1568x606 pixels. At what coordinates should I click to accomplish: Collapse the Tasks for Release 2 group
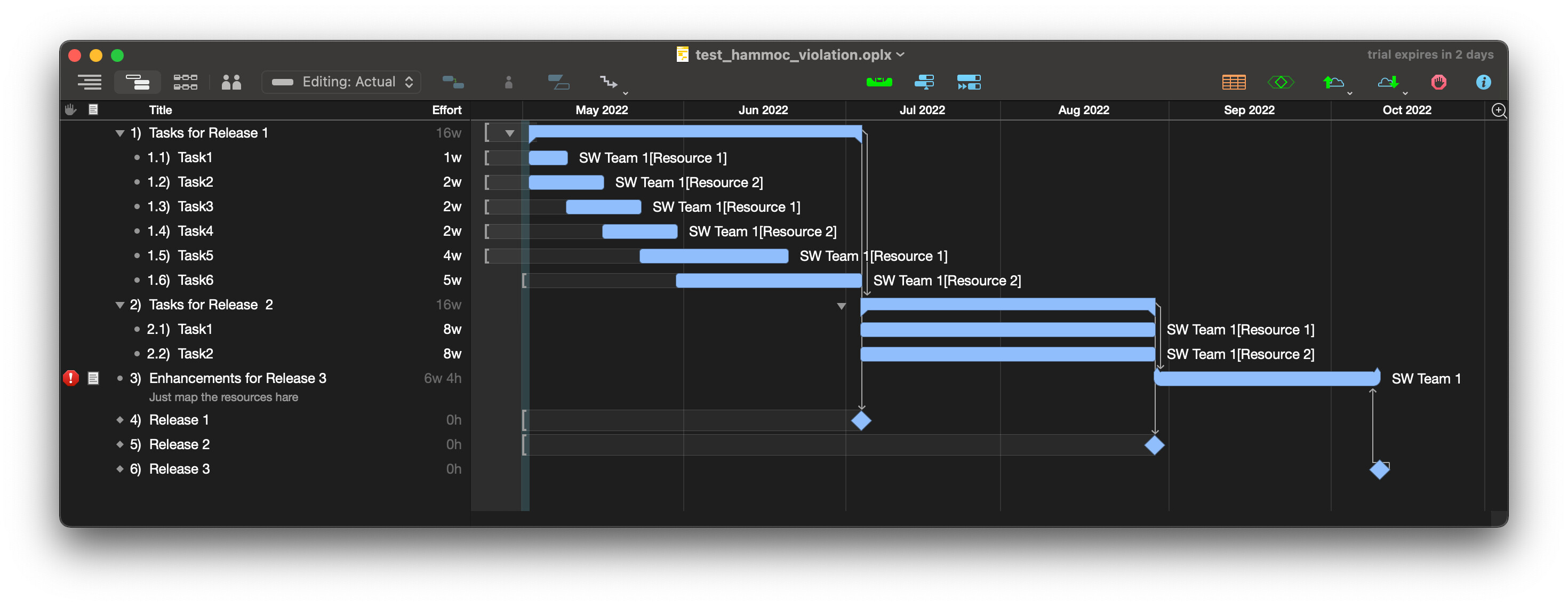pos(120,305)
